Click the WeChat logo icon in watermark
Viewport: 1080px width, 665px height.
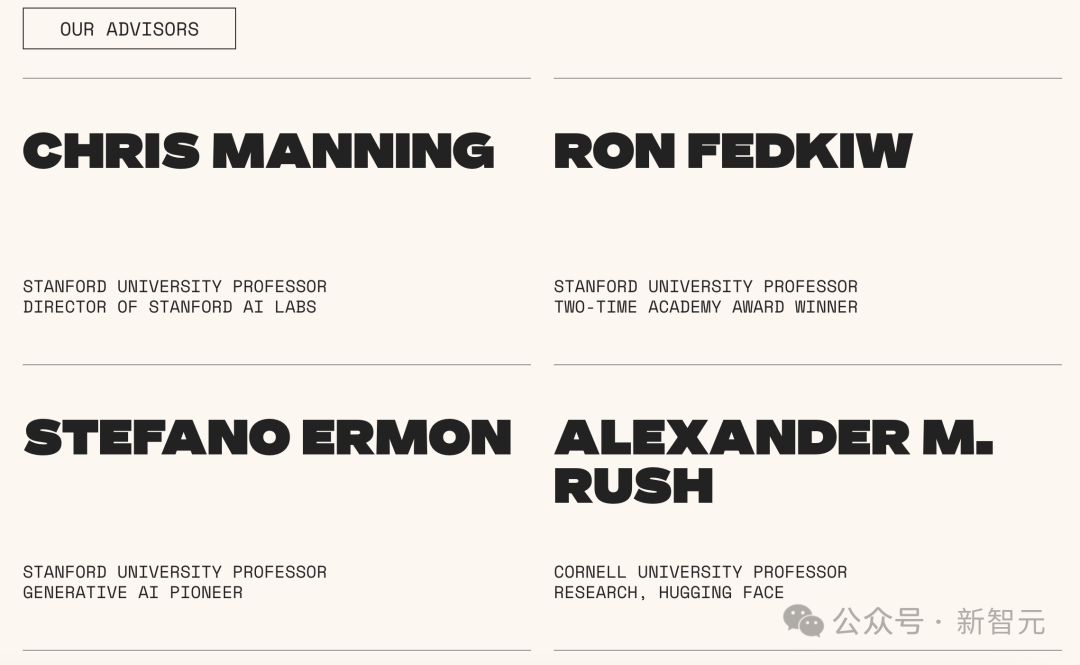click(803, 621)
